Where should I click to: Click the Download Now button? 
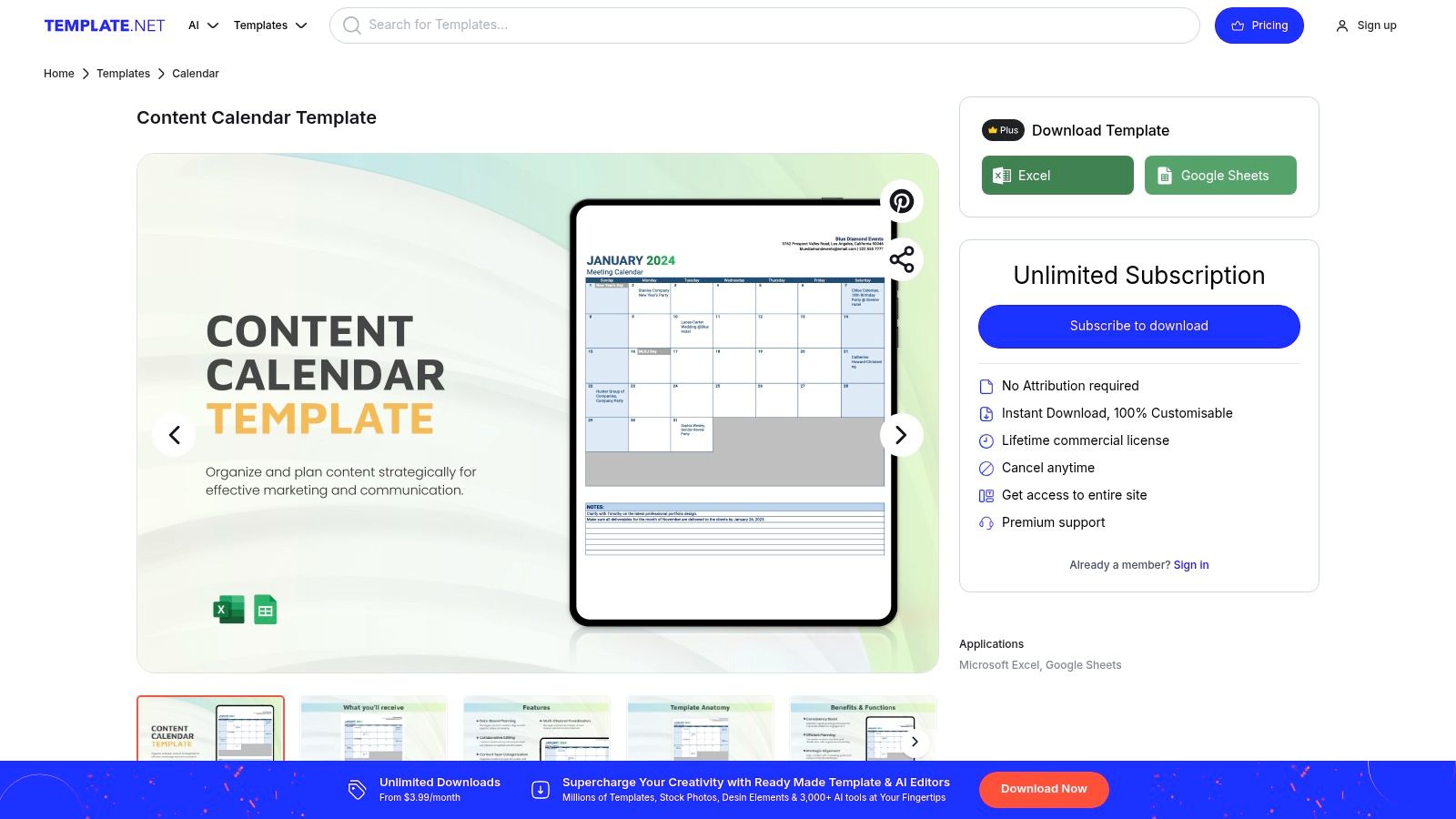pyautogui.click(x=1043, y=789)
